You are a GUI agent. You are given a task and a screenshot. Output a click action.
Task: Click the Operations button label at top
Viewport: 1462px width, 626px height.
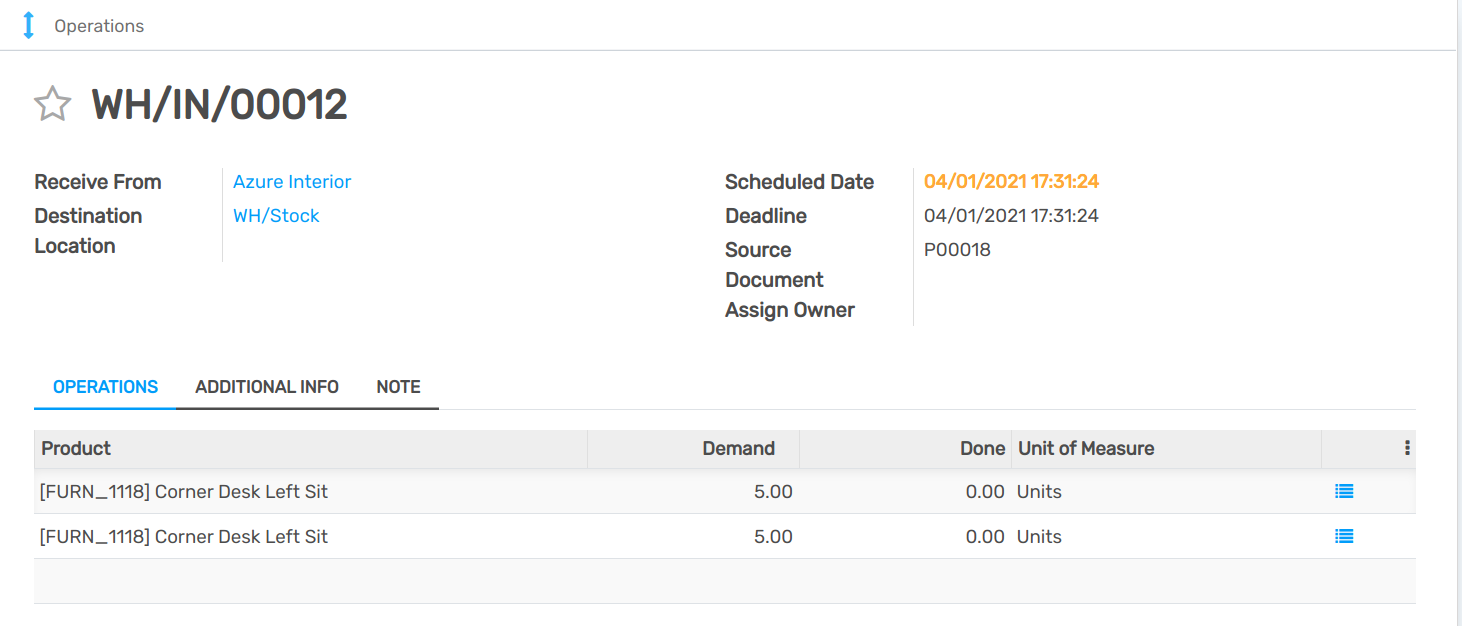pyautogui.click(x=99, y=26)
